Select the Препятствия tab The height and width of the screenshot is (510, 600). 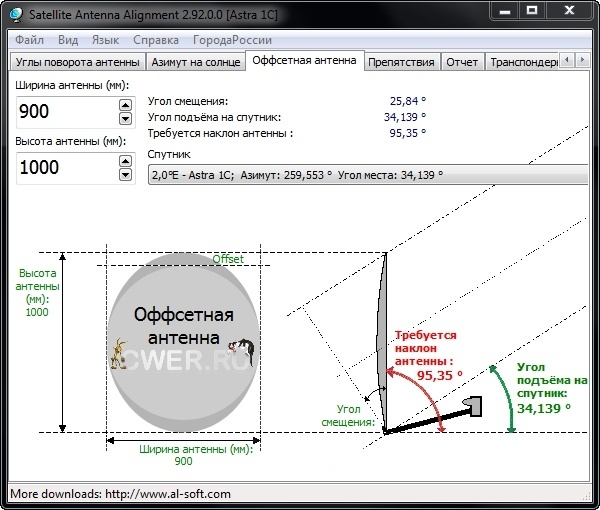pos(401,62)
